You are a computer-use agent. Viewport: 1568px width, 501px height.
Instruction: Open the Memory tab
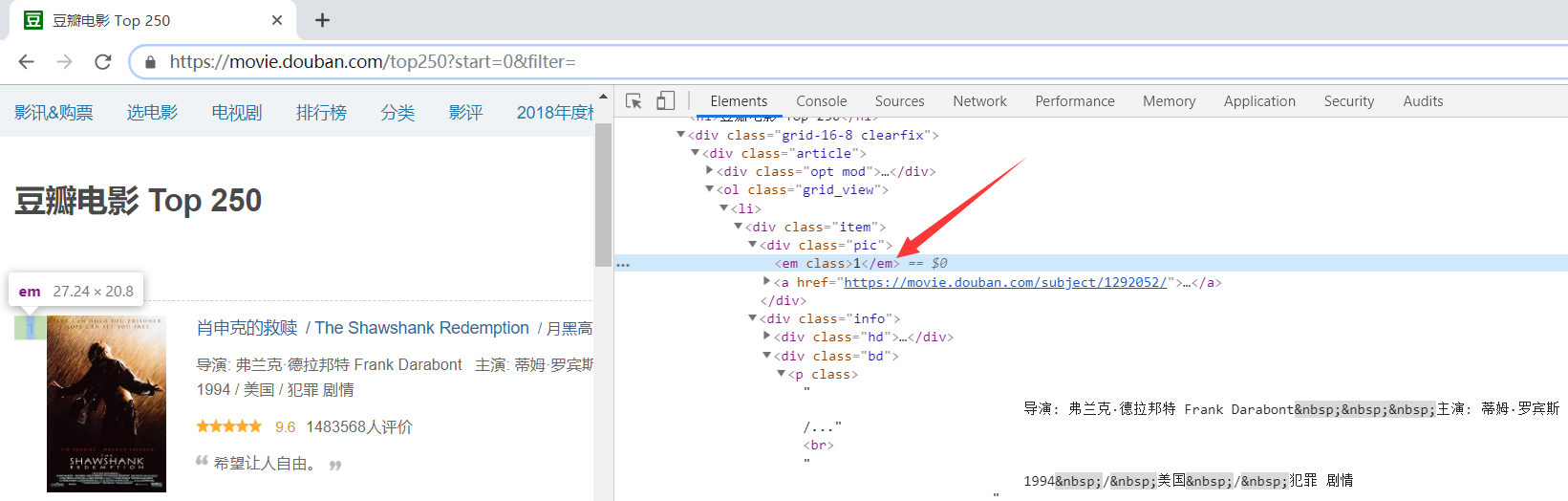tap(1169, 101)
